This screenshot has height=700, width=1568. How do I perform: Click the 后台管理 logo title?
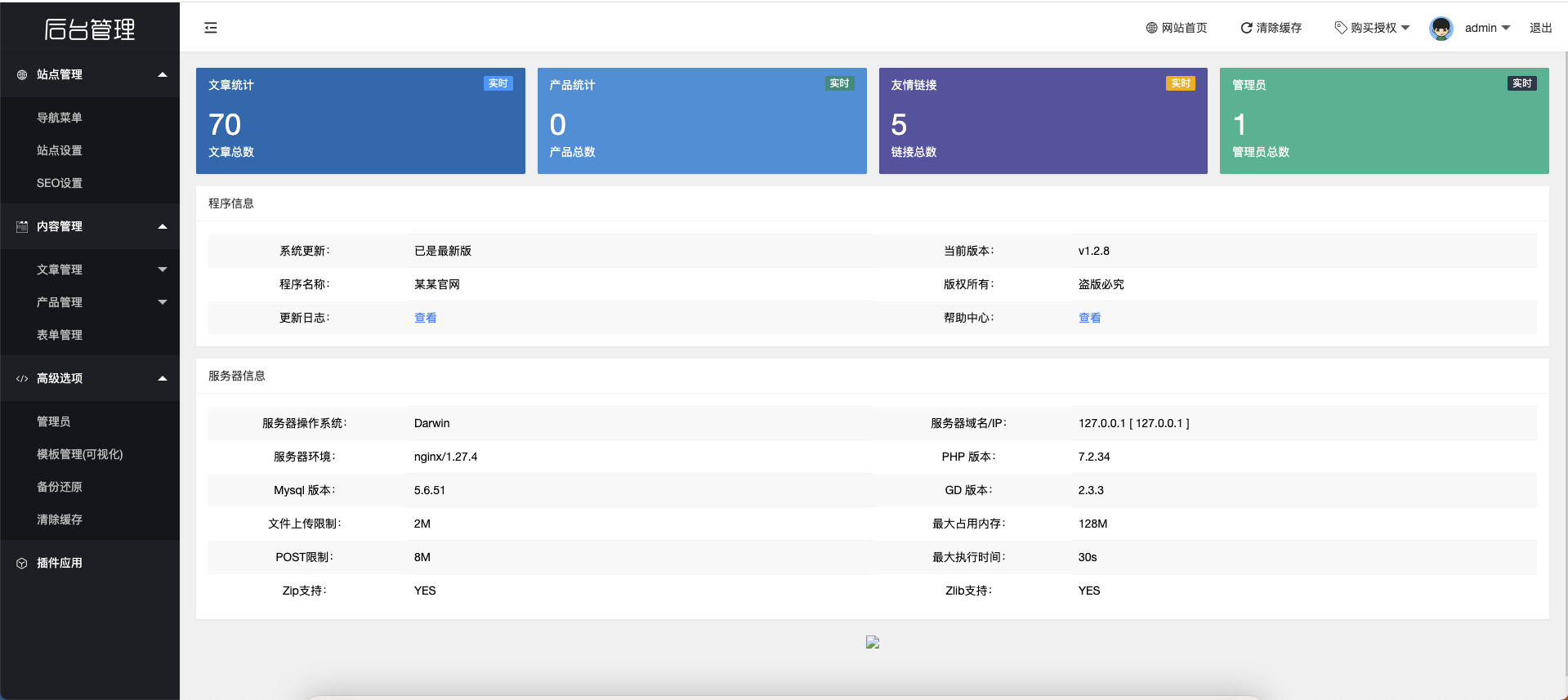tap(90, 29)
